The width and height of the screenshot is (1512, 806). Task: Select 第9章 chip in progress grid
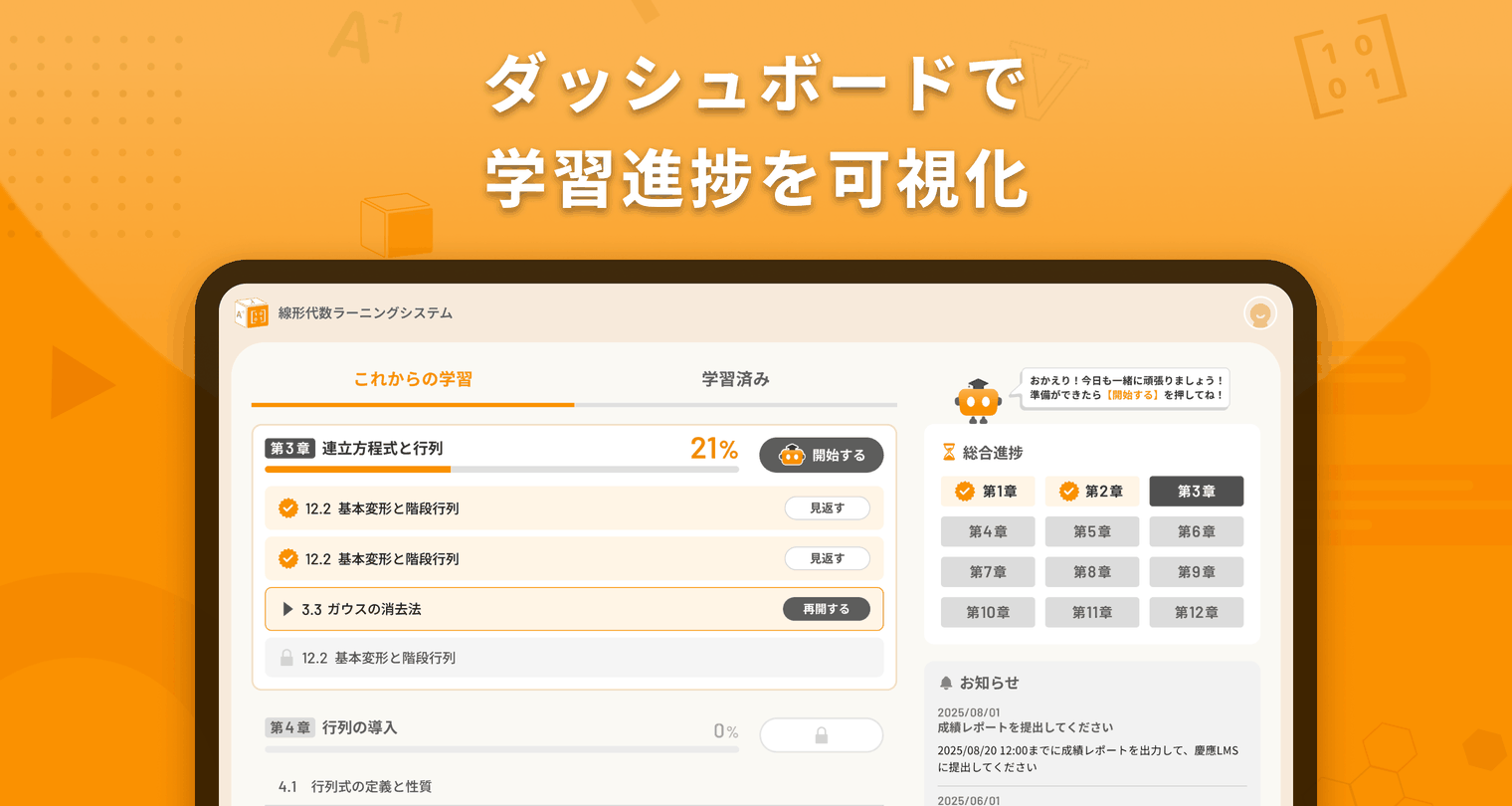1197,572
